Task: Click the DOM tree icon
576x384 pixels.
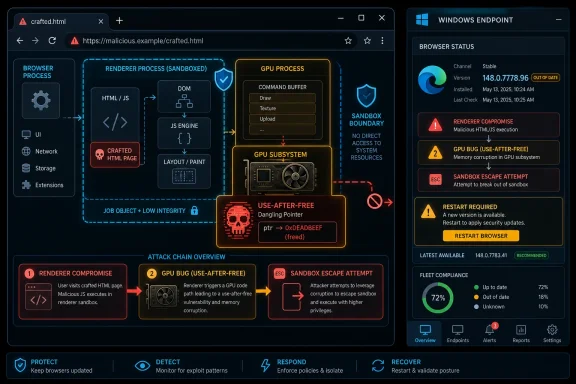Action: [184, 101]
